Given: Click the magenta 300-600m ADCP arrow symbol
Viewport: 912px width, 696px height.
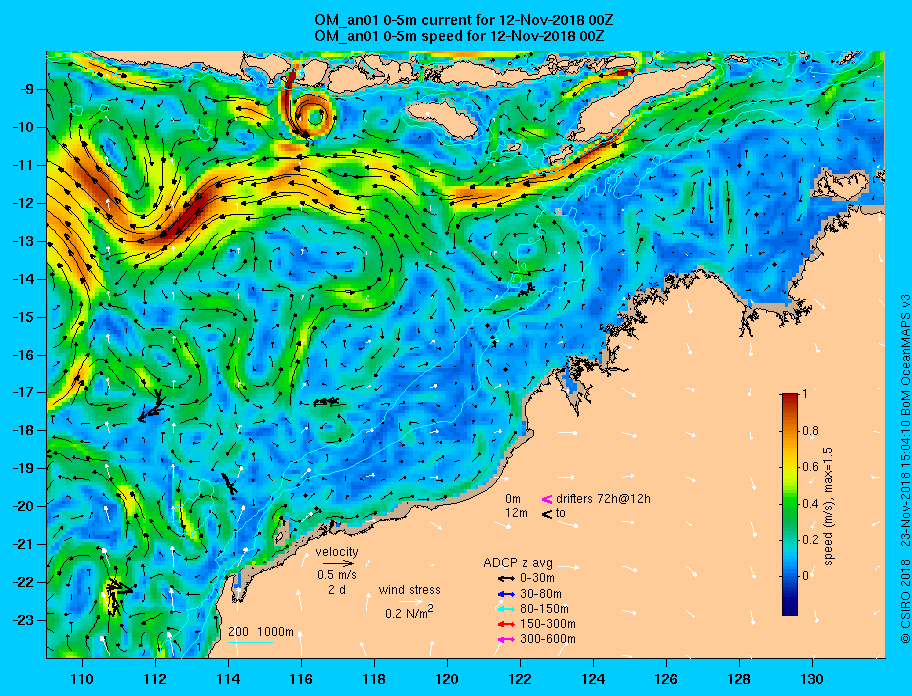Looking at the screenshot, I should pyautogui.click(x=506, y=640).
